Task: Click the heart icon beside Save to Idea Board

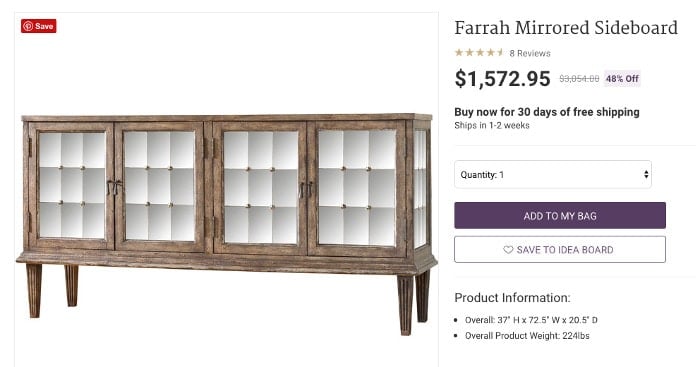Action: [508, 250]
